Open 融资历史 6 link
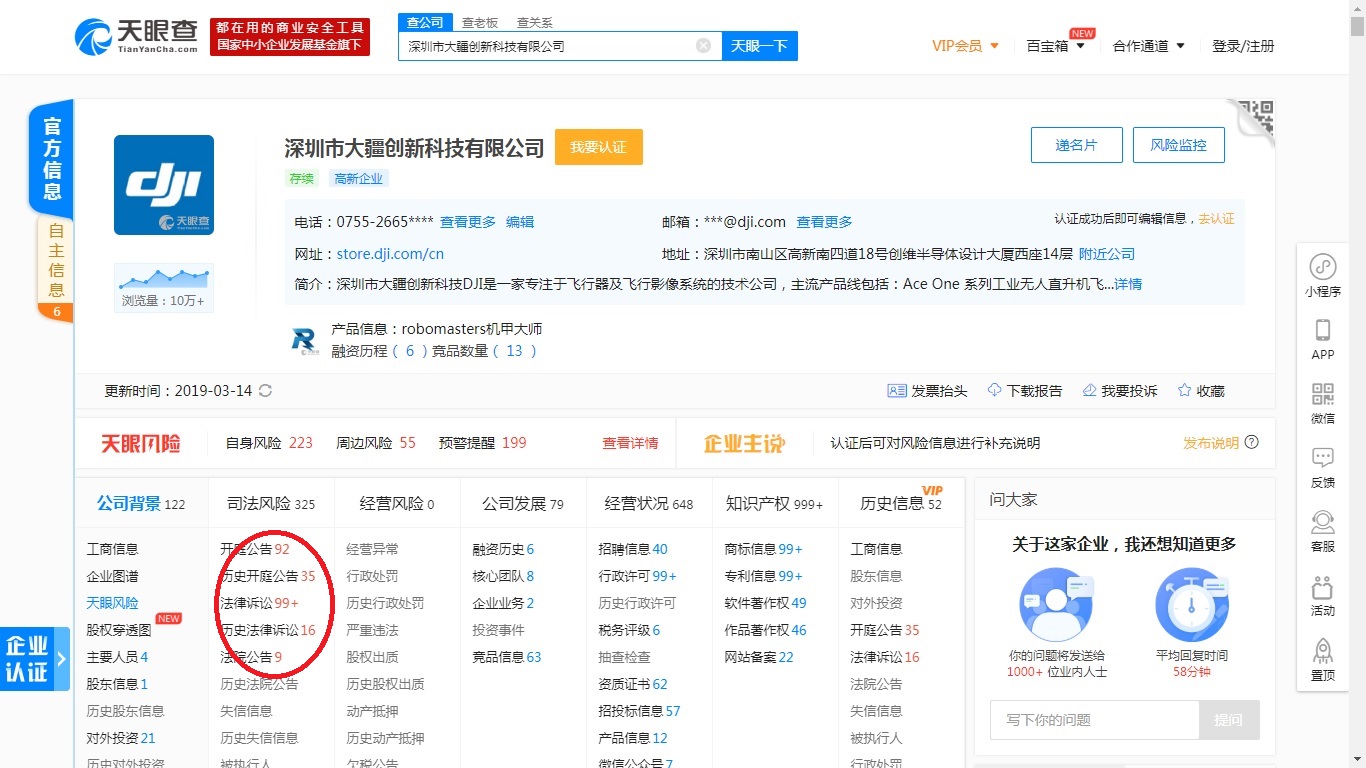The width and height of the screenshot is (1366, 768). tap(503, 549)
